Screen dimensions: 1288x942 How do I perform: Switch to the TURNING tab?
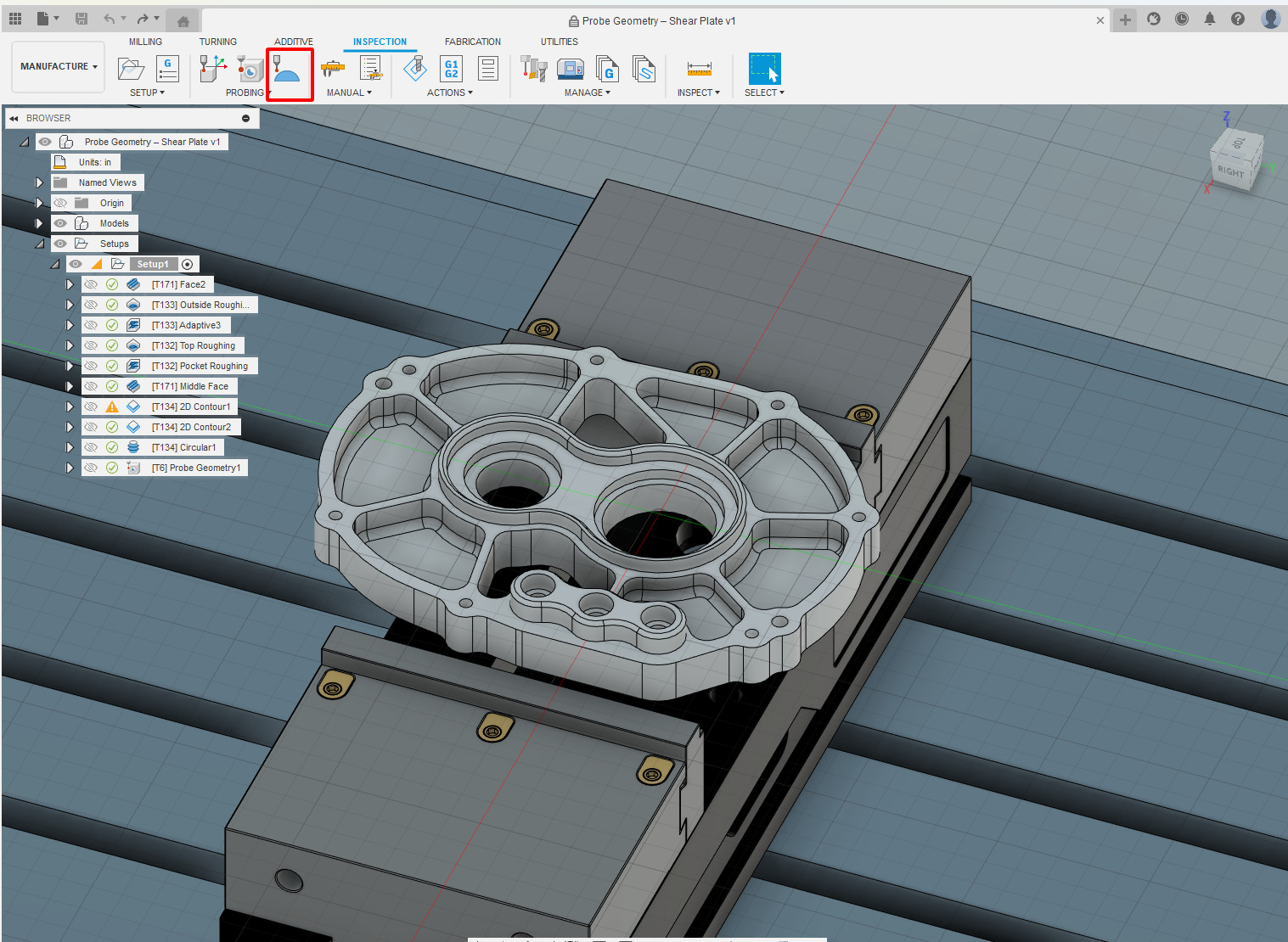[x=218, y=42]
